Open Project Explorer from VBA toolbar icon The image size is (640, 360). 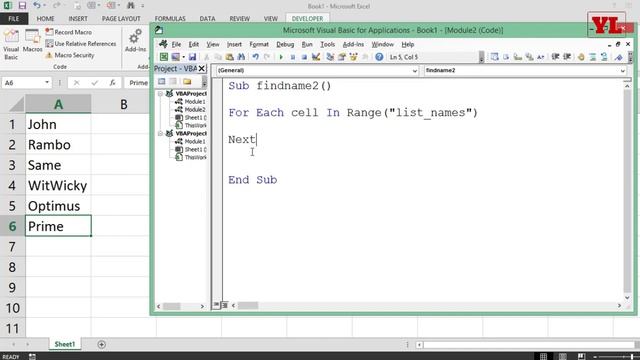click(x=330, y=57)
